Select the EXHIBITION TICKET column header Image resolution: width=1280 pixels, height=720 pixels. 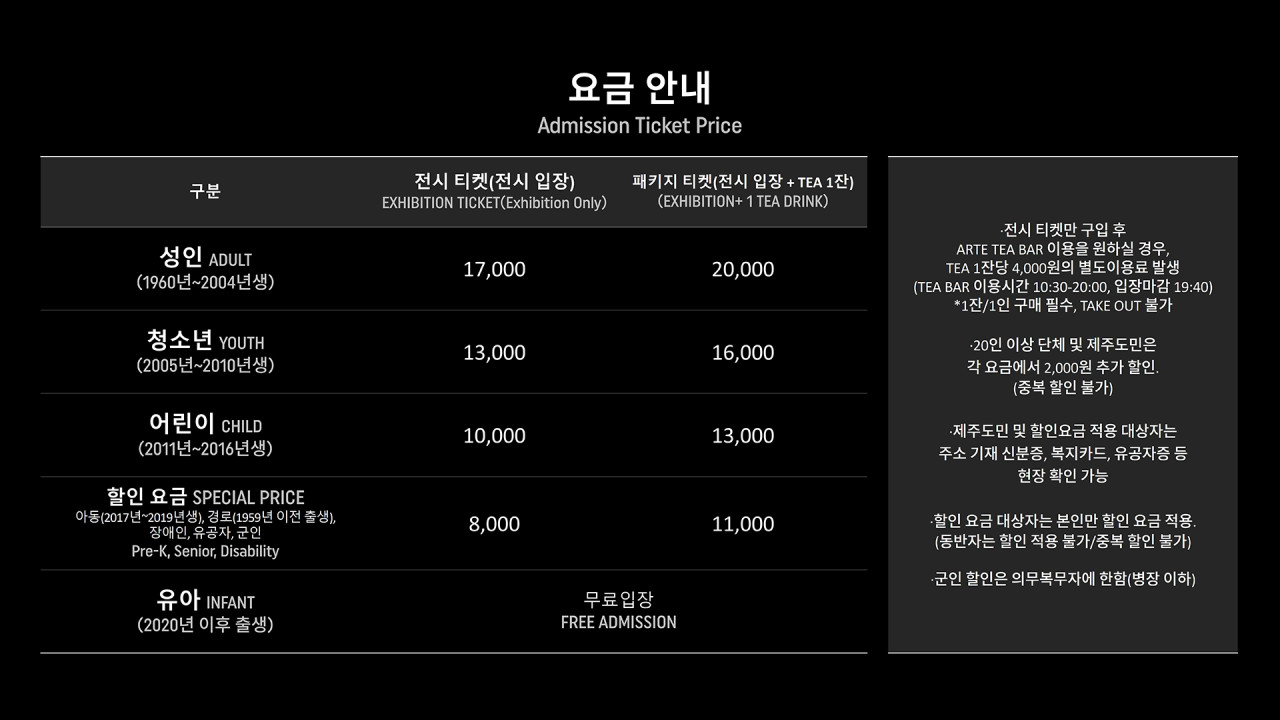pos(494,191)
